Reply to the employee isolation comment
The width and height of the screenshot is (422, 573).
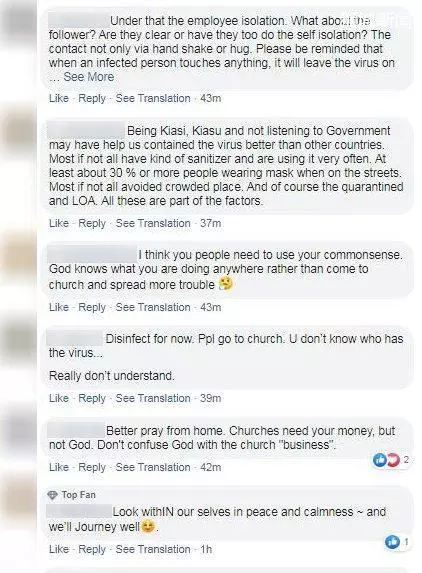(92, 98)
